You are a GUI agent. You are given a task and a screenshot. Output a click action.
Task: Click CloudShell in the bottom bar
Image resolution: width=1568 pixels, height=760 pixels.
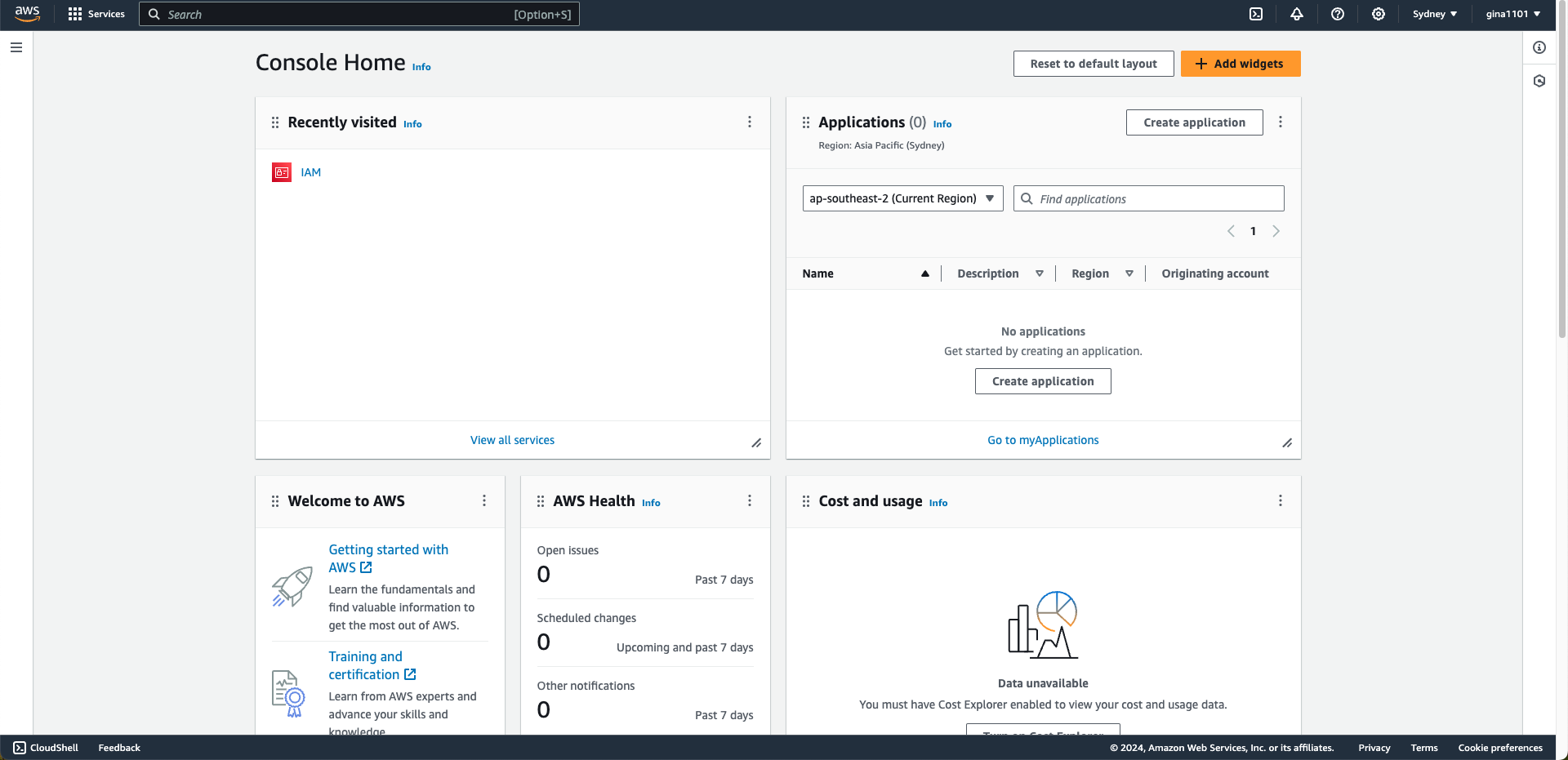(x=46, y=748)
